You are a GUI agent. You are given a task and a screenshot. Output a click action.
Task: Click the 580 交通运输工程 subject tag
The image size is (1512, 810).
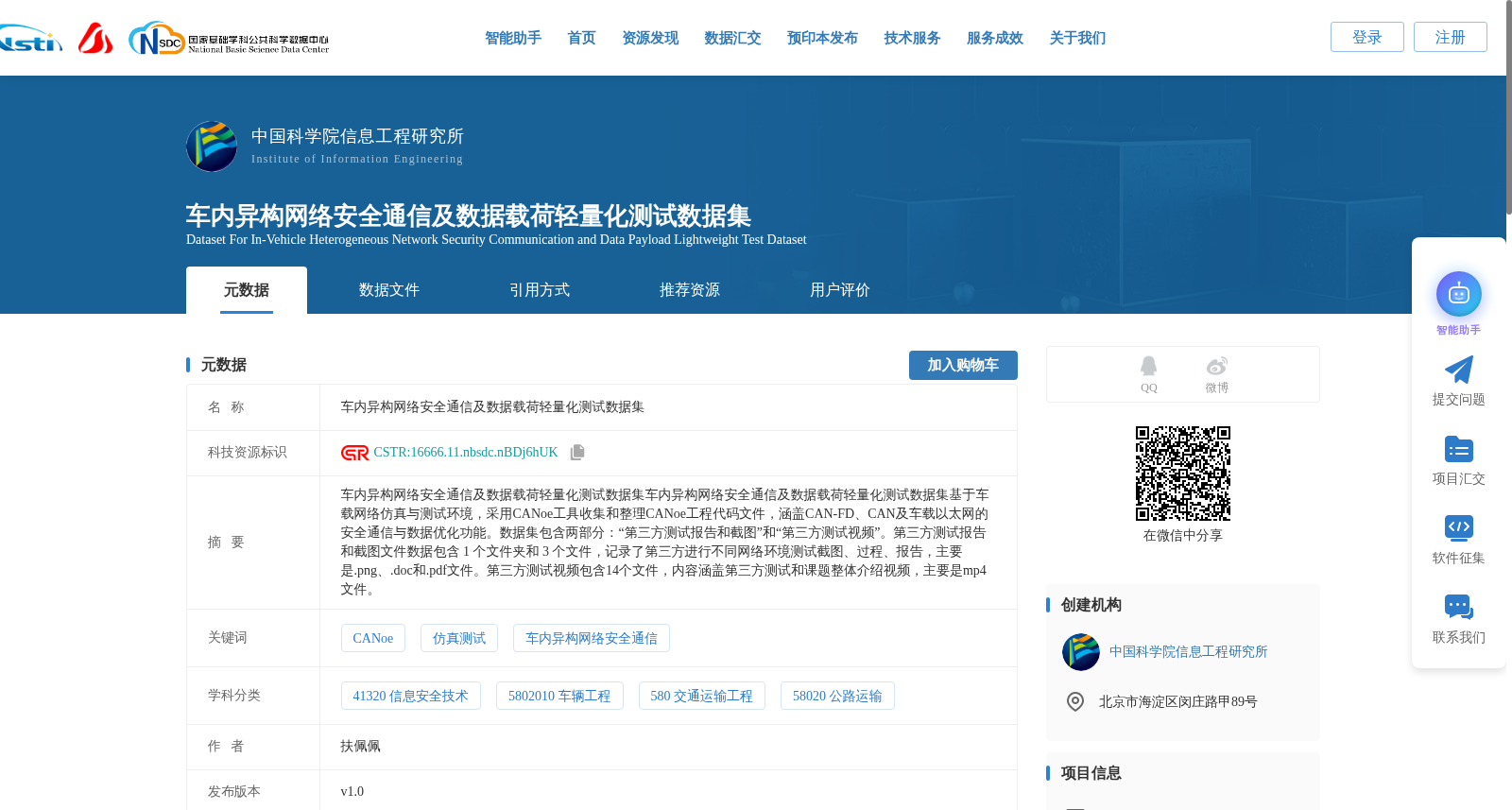[x=702, y=696]
